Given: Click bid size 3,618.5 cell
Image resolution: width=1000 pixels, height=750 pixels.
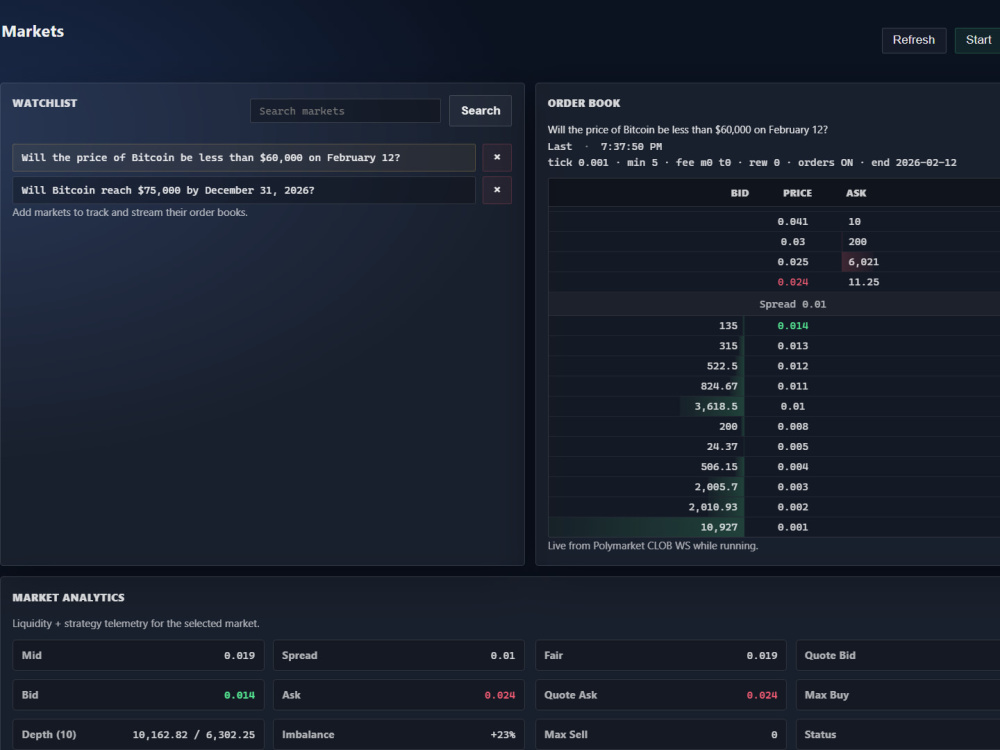Looking at the screenshot, I should (716, 406).
